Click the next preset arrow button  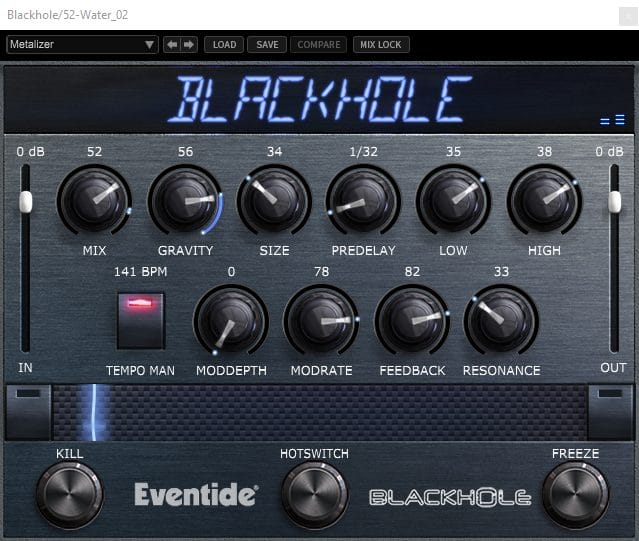pyautogui.click(x=188, y=45)
